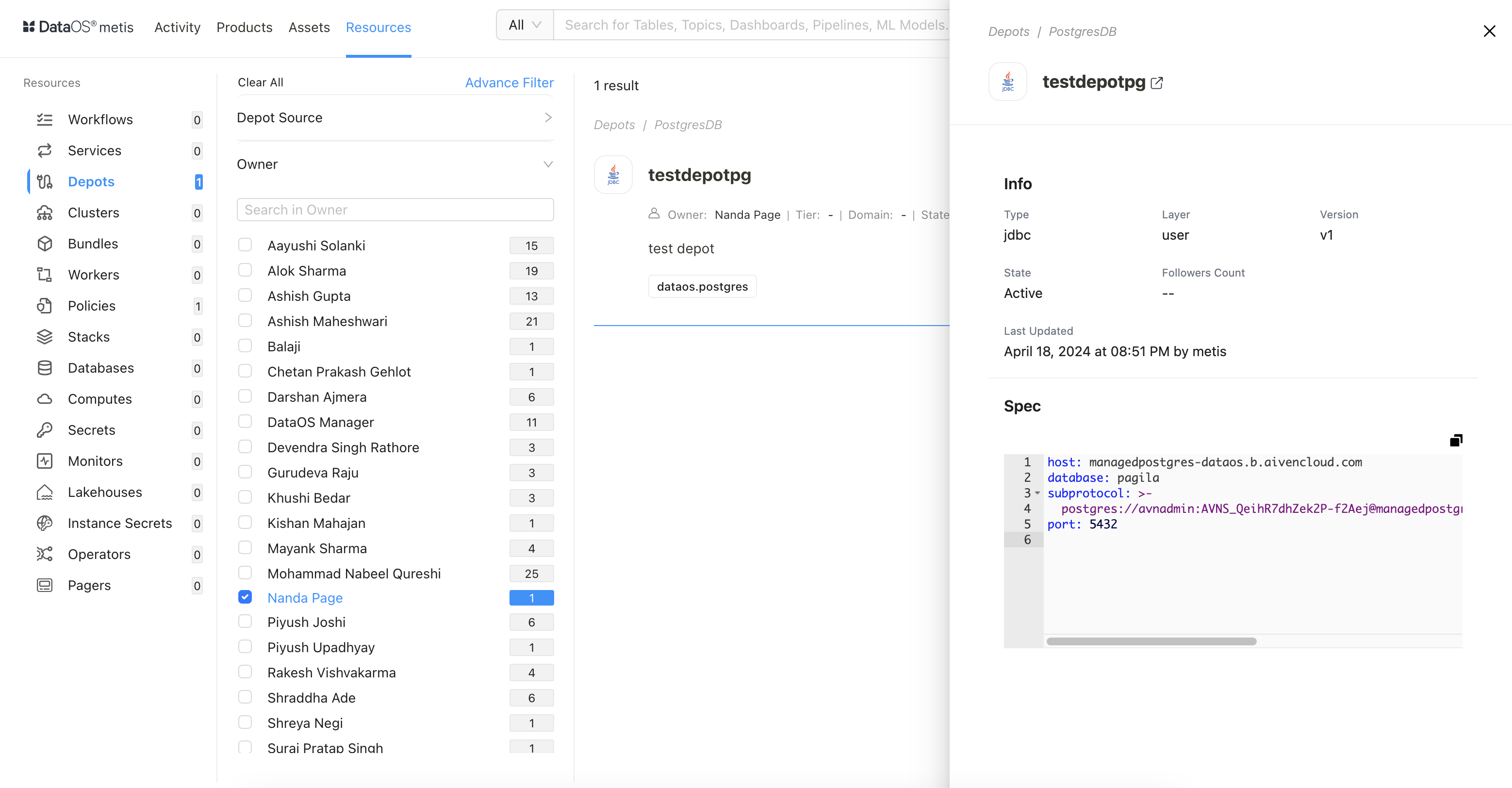Close the testdepotpg detail panel
Image resolution: width=1512 pixels, height=788 pixels.
(1490, 31)
